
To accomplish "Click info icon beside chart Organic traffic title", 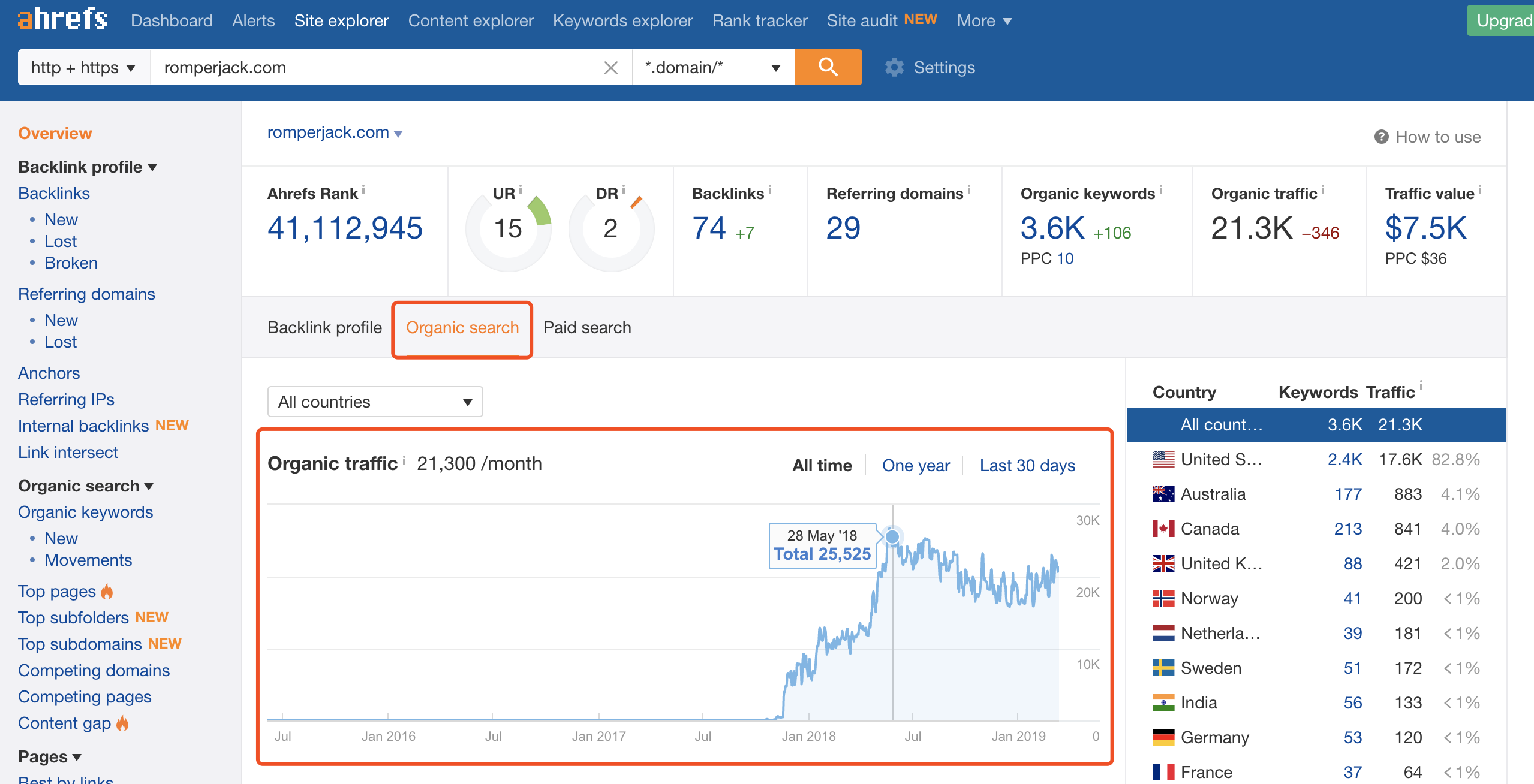I will coord(404,460).
